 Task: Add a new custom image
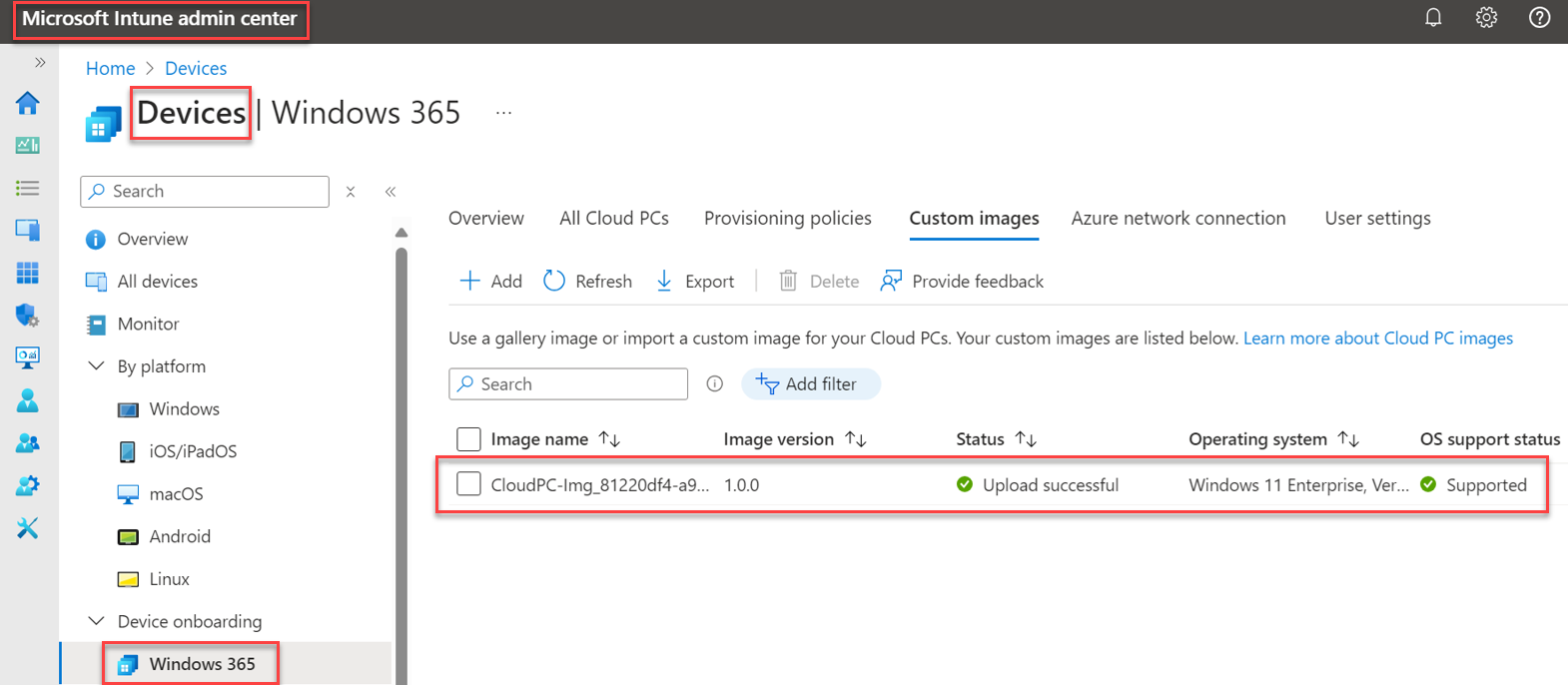(490, 282)
